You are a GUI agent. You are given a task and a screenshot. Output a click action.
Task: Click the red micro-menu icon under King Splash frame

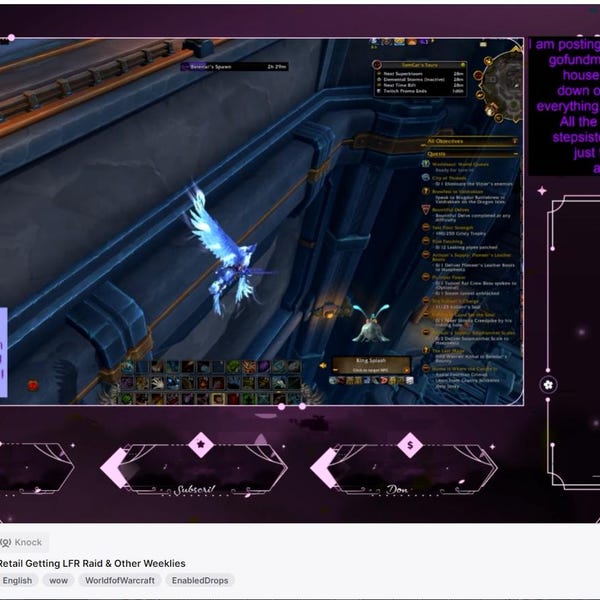point(384,380)
